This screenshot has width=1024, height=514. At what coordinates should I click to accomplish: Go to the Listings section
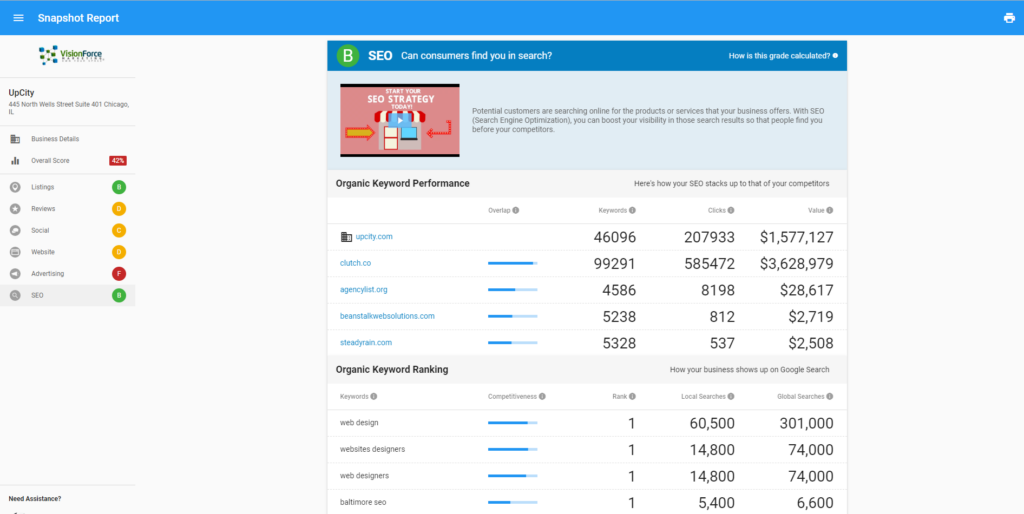(x=68, y=187)
